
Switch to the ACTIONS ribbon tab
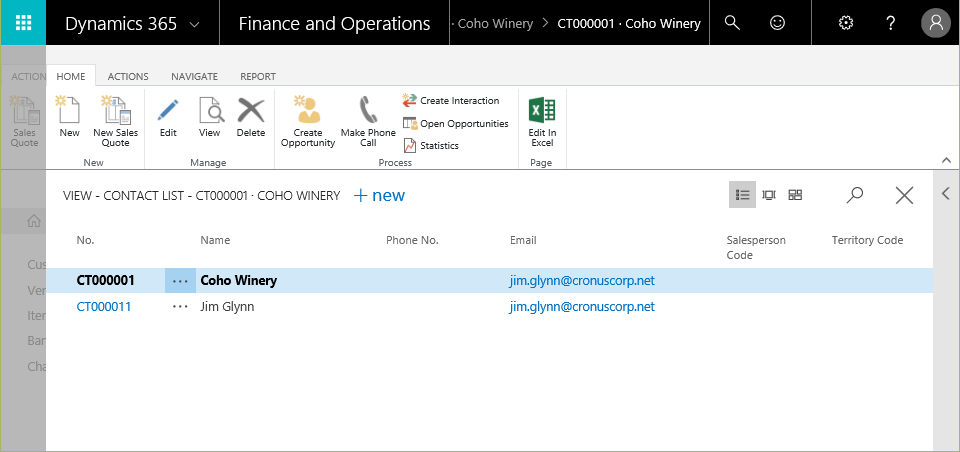pyautogui.click(x=128, y=77)
